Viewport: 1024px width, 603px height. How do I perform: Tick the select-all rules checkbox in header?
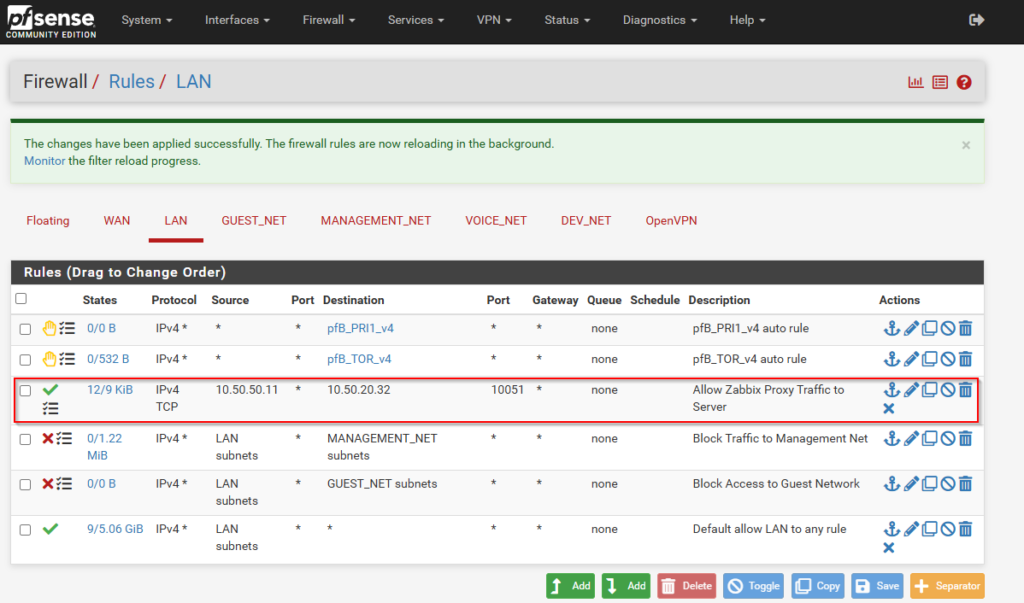21,299
